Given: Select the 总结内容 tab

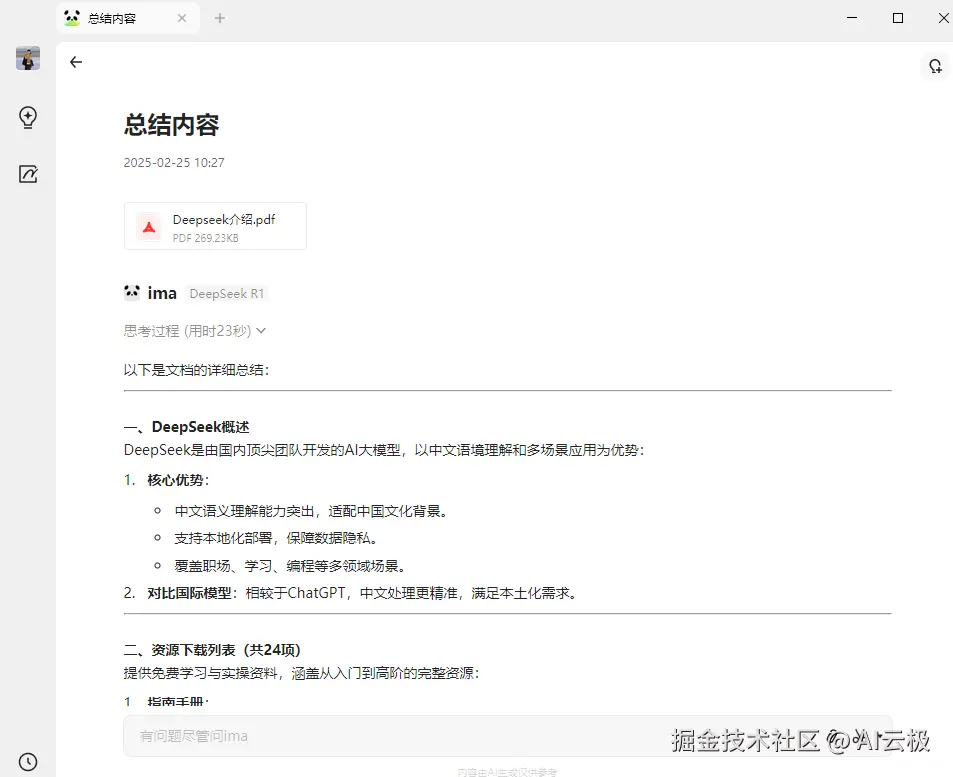Looking at the screenshot, I should point(128,18).
